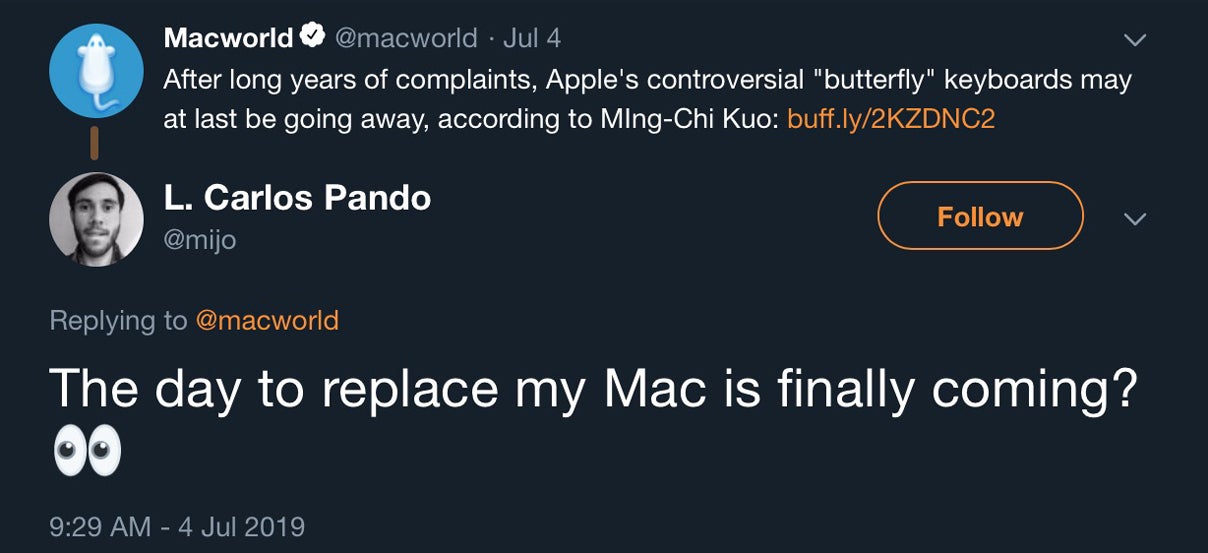The width and height of the screenshot is (1208, 553).
Task: Follow L. Carlos Pando
Action: [980, 216]
